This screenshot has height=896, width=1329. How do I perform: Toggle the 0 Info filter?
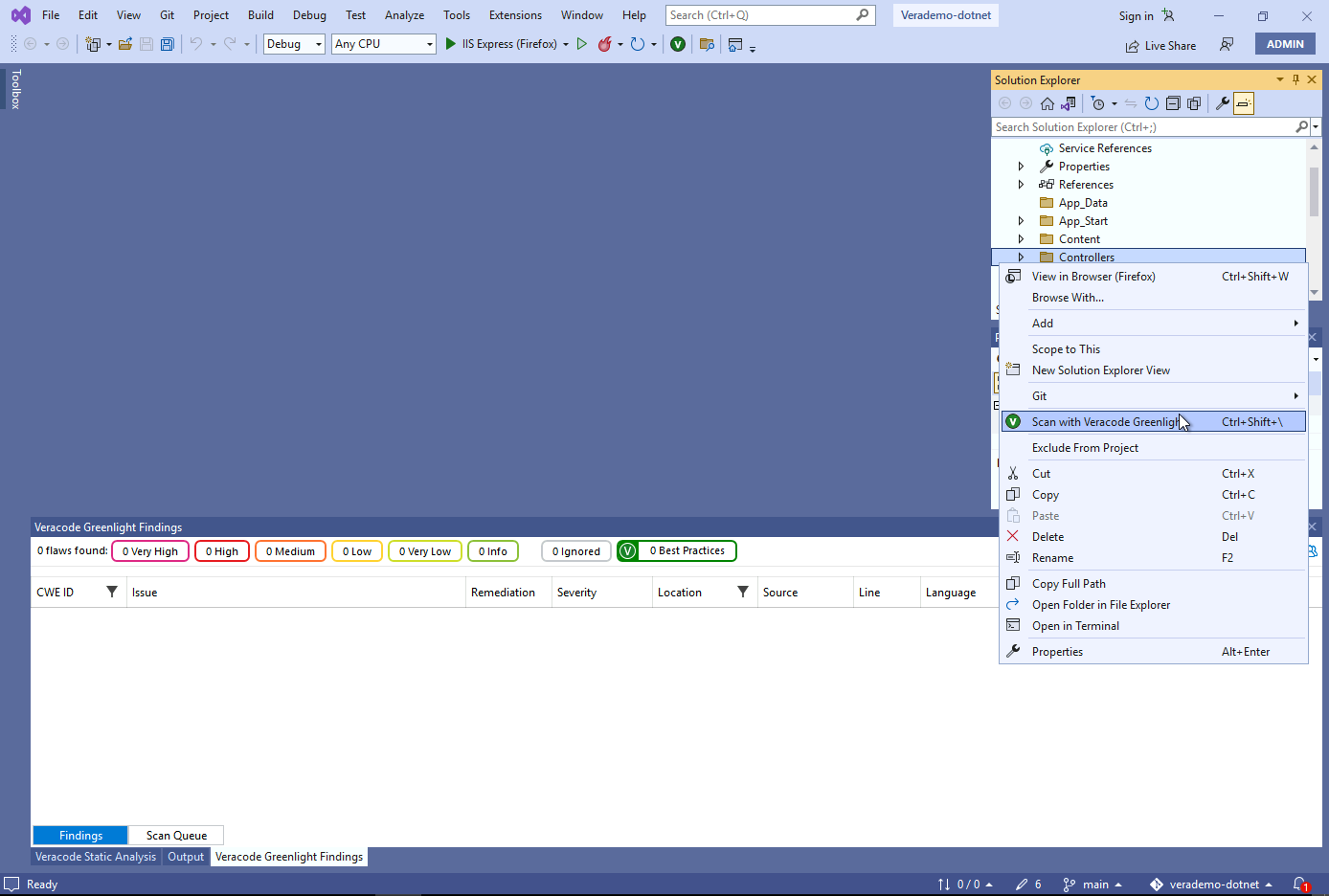pyautogui.click(x=493, y=551)
